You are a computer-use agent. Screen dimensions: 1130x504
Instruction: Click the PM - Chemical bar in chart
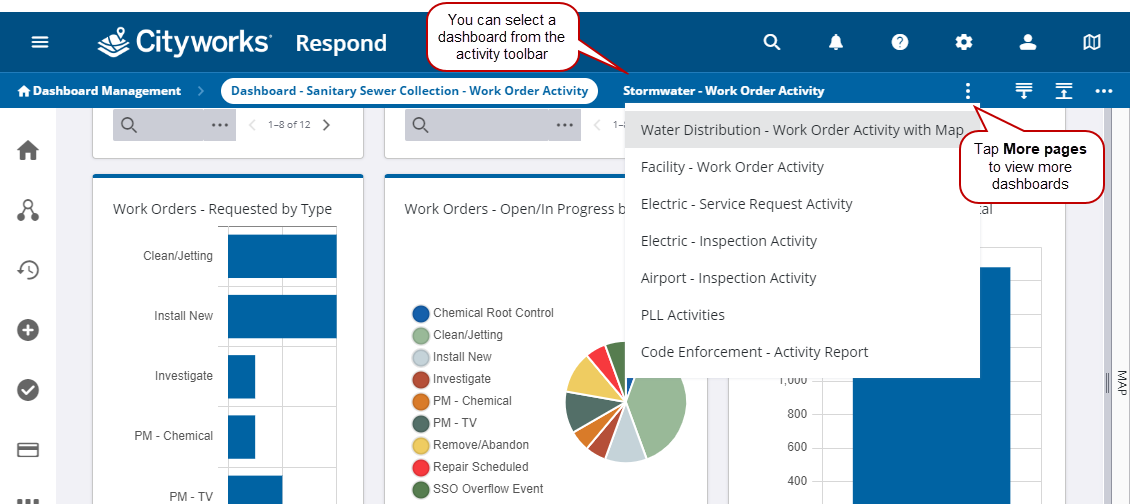point(241,436)
